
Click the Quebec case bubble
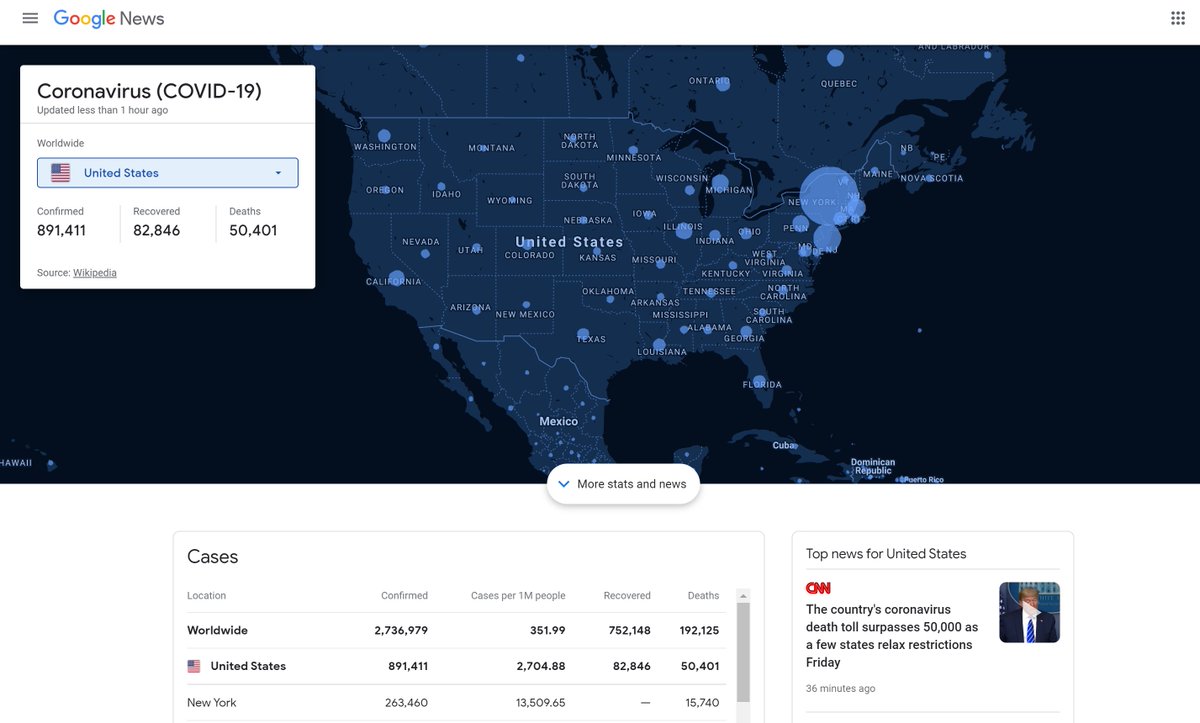(x=834, y=58)
